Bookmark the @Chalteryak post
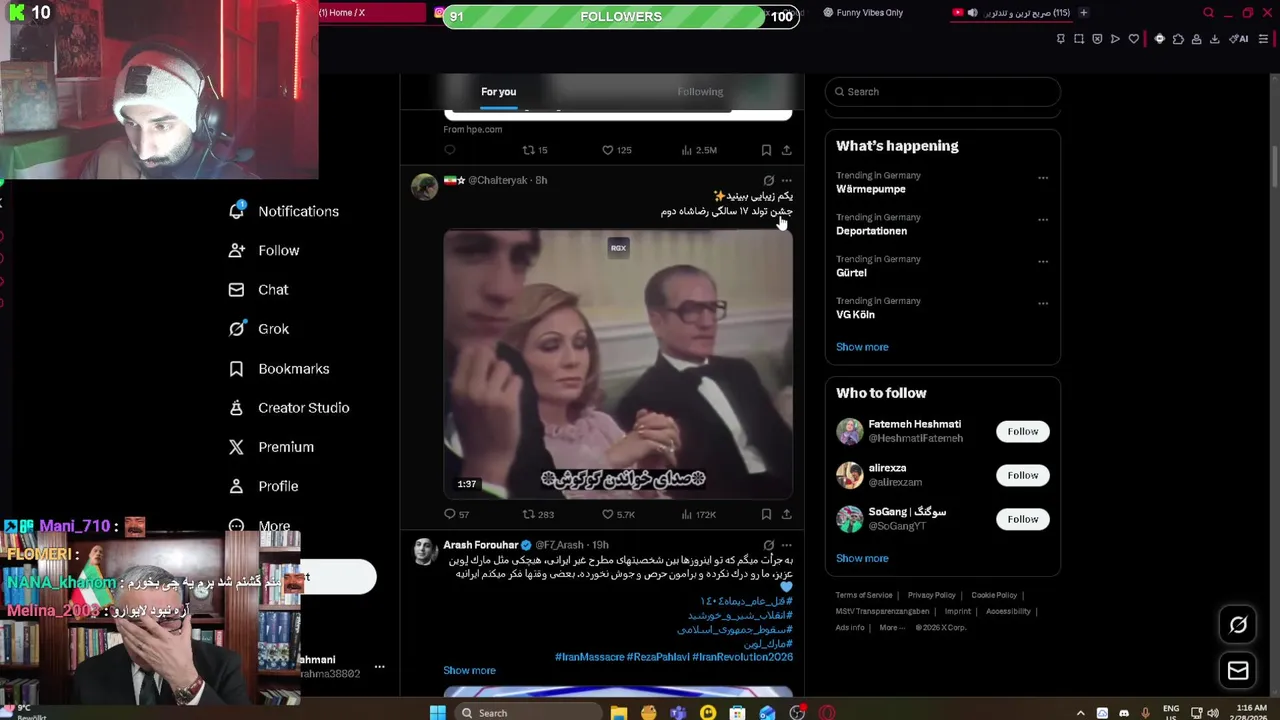This screenshot has height=720, width=1280. click(x=766, y=514)
